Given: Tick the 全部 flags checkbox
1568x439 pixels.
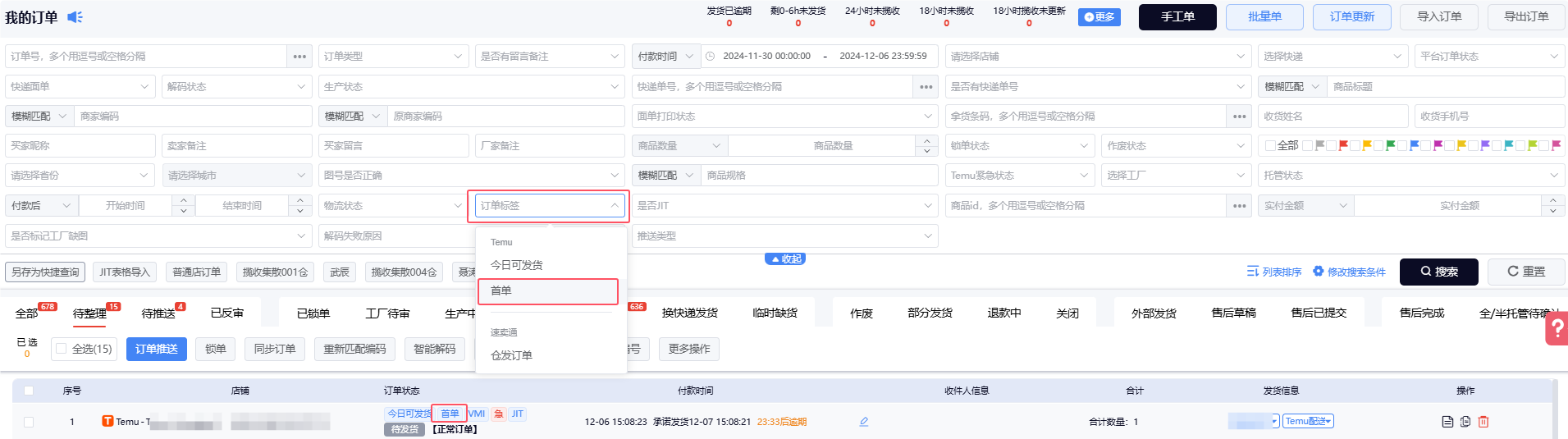Looking at the screenshot, I should [x=1270, y=145].
